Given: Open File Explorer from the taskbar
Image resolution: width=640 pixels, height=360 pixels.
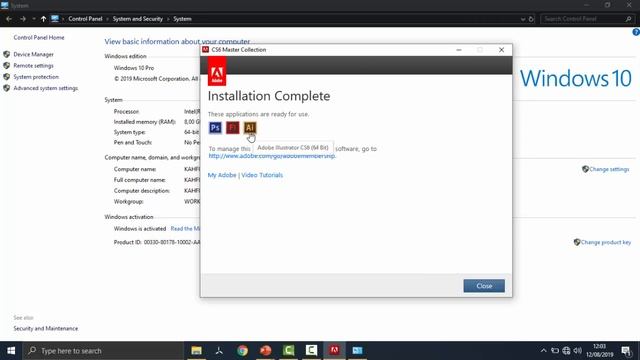Looking at the screenshot, I should (x=196, y=351).
